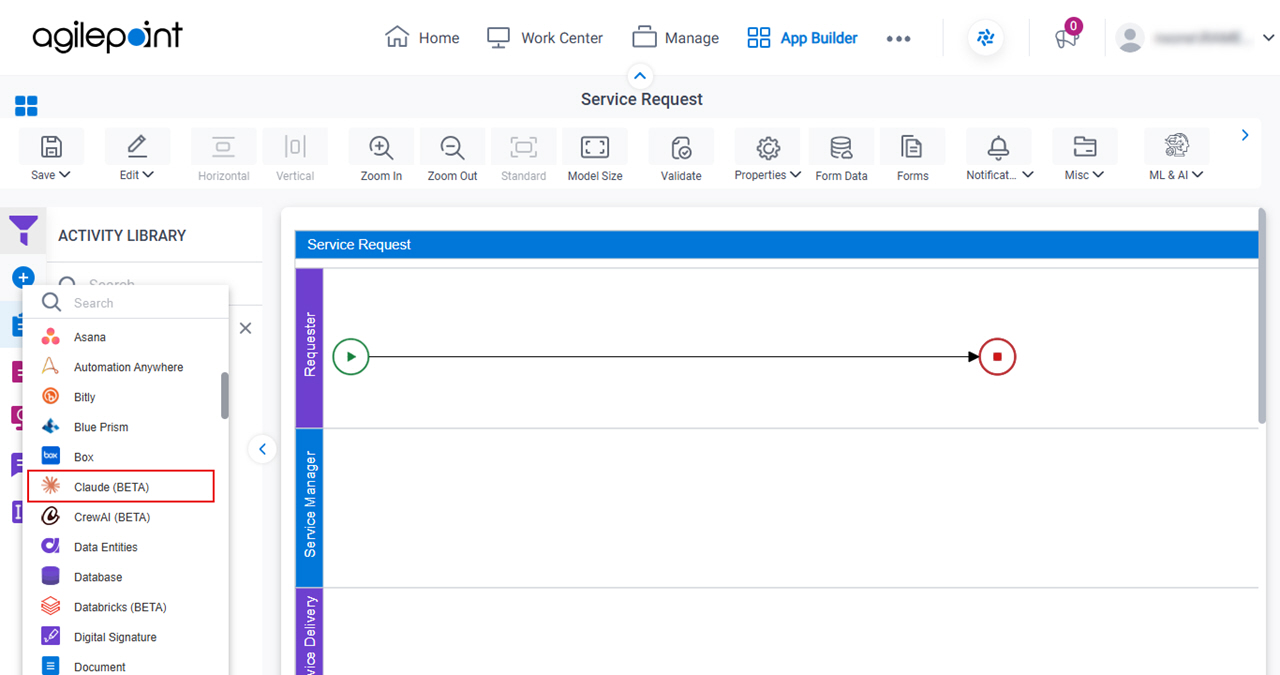The image size is (1280, 675).
Task: Show more toolbar items arrow
Action: click(x=1245, y=135)
